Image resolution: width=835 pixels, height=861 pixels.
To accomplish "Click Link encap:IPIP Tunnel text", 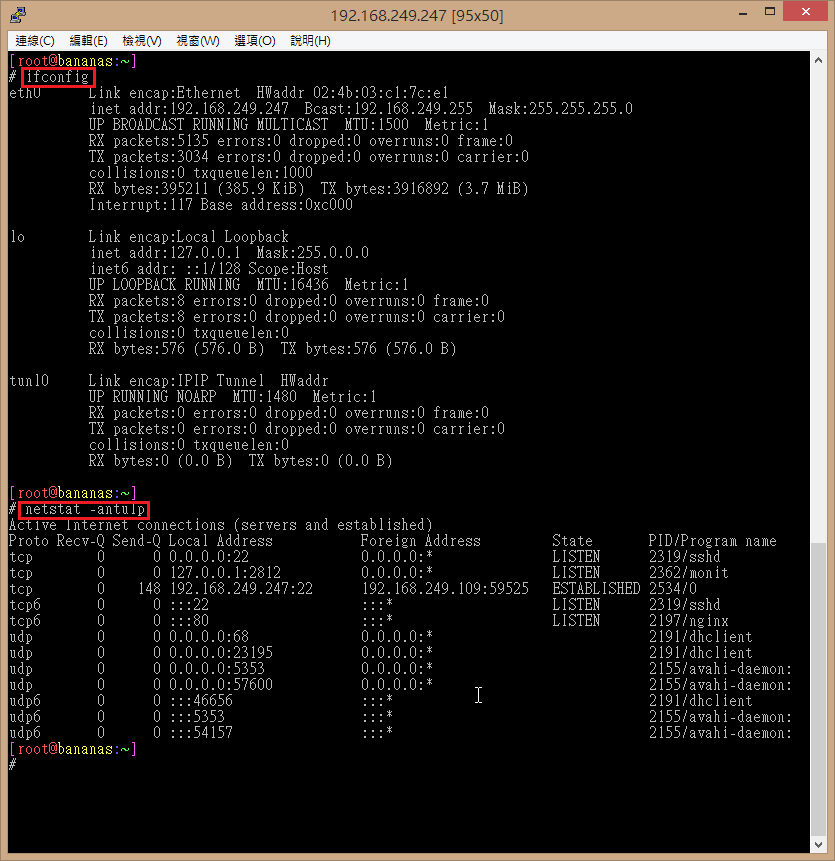I will [x=176, y=381].
